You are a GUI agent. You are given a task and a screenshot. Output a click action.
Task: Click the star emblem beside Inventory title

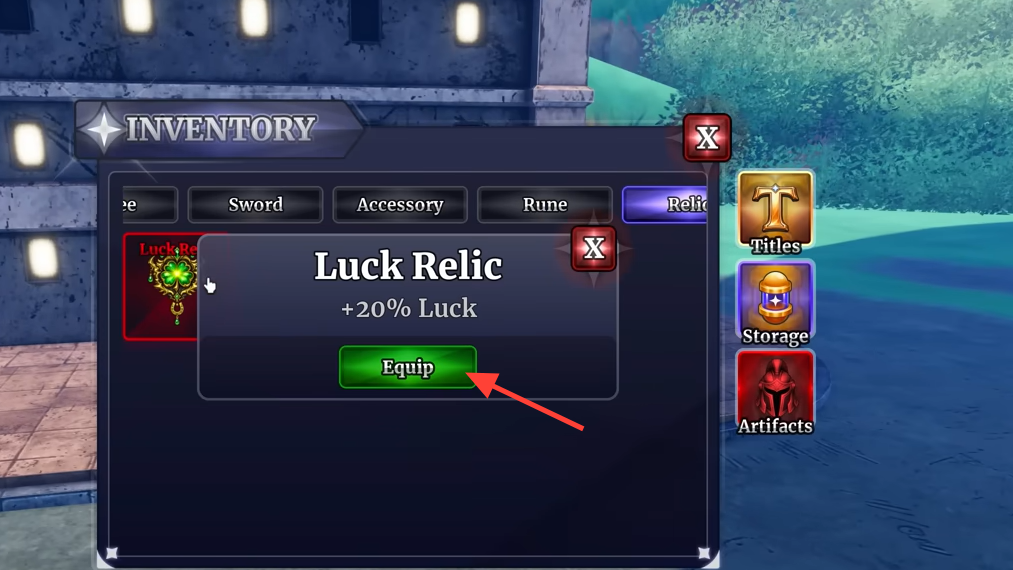103,129
